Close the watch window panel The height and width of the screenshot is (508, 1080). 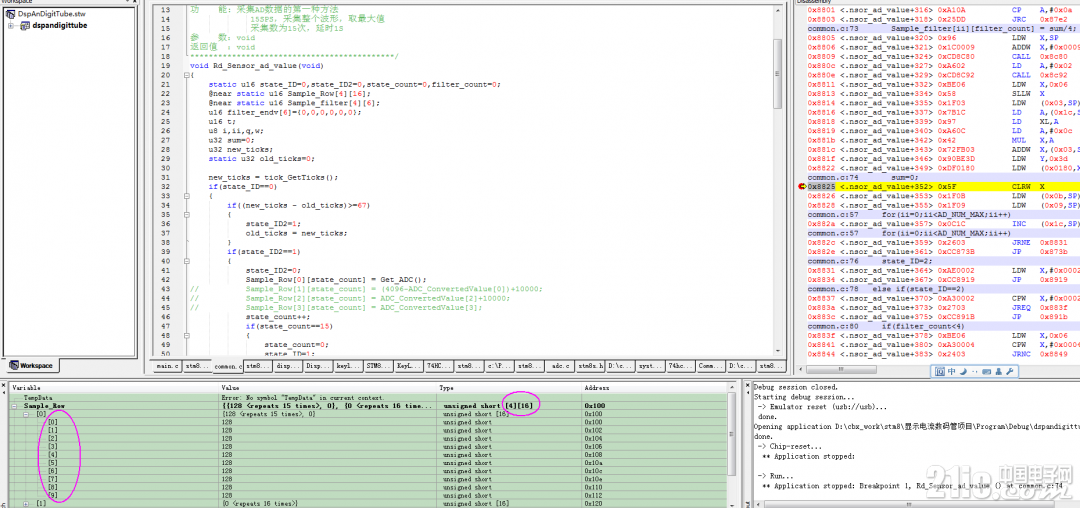tap(3, 386)
